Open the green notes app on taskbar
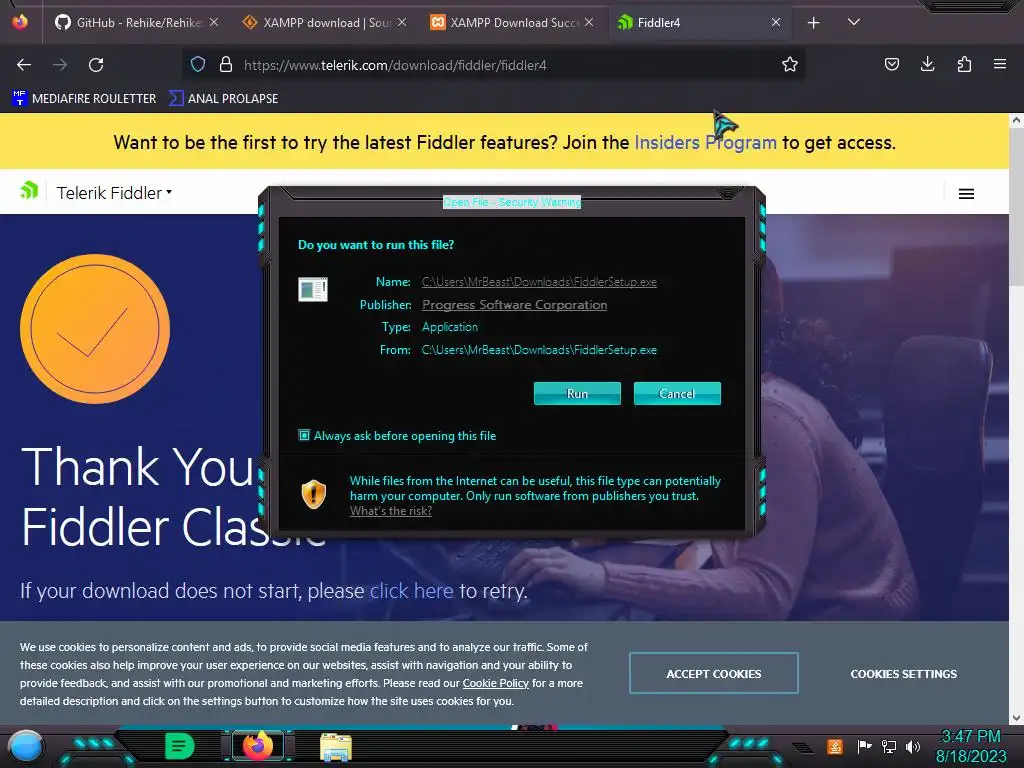This screenshot has height=768, width=1024. click(180, 746)
